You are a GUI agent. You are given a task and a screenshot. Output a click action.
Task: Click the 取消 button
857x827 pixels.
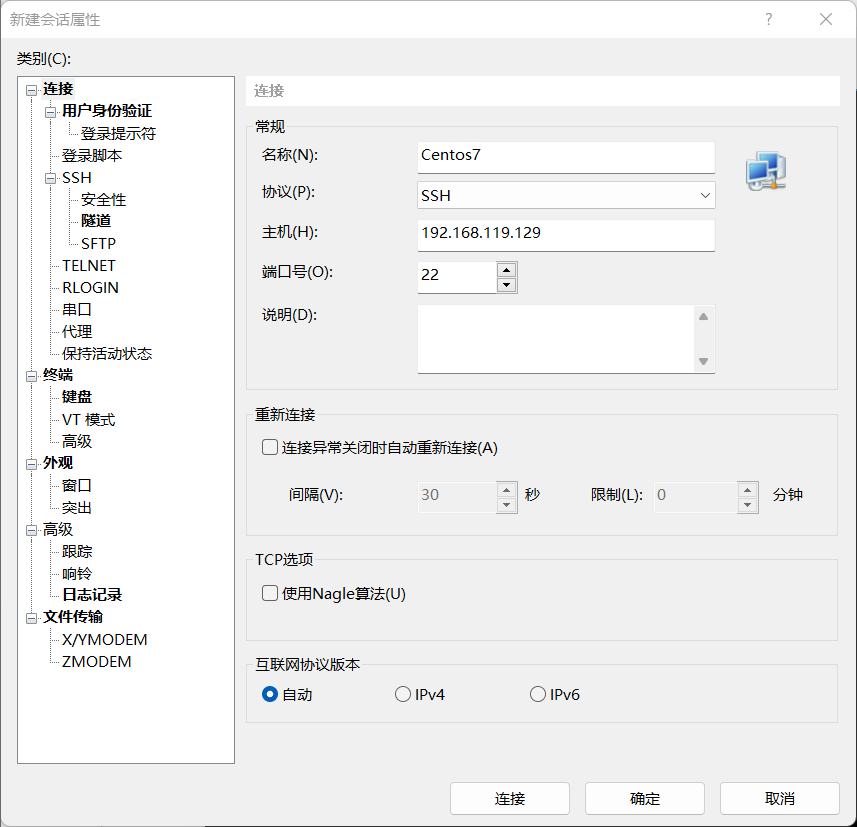780,799
